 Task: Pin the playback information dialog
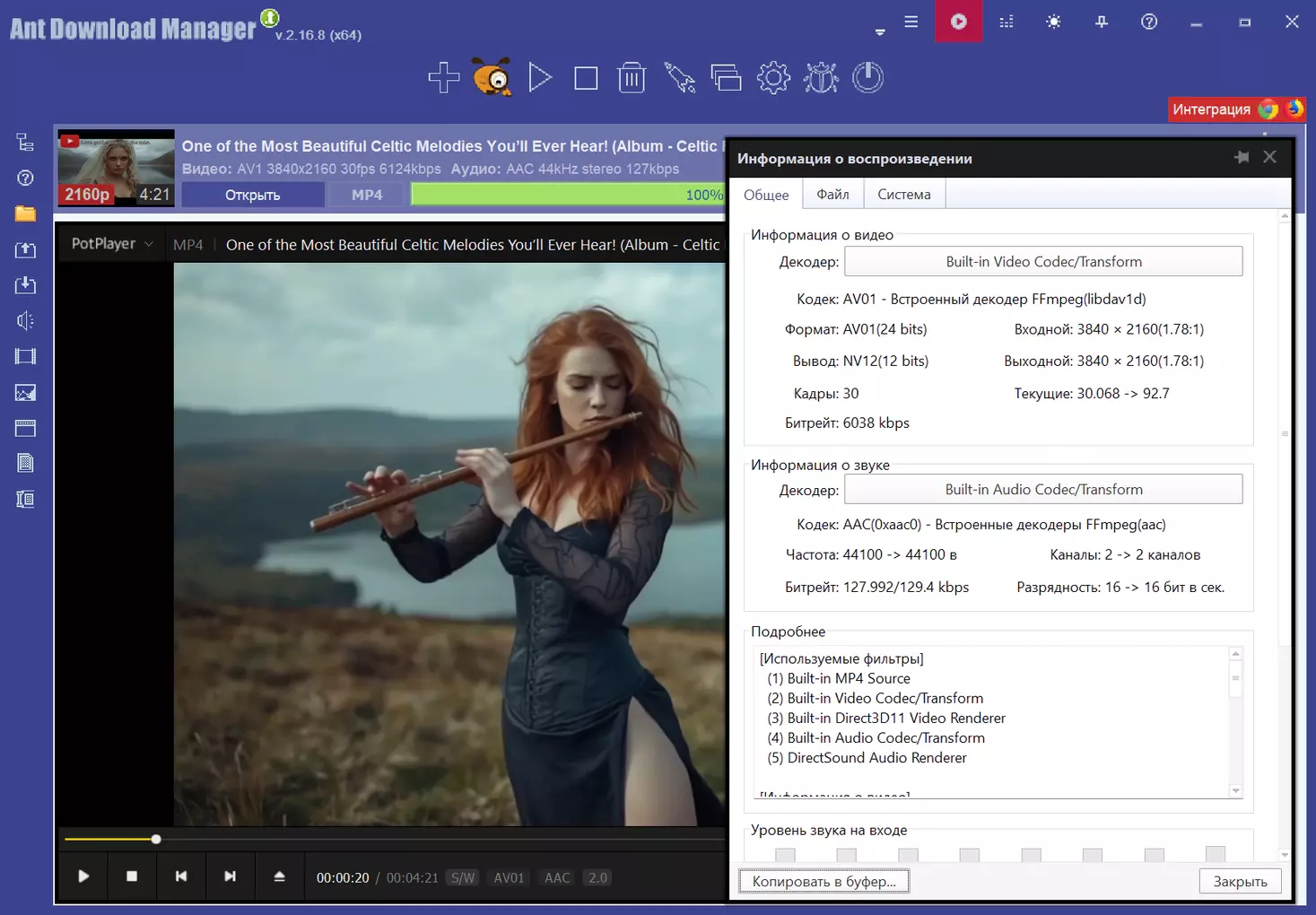[x=1242, y=157]
